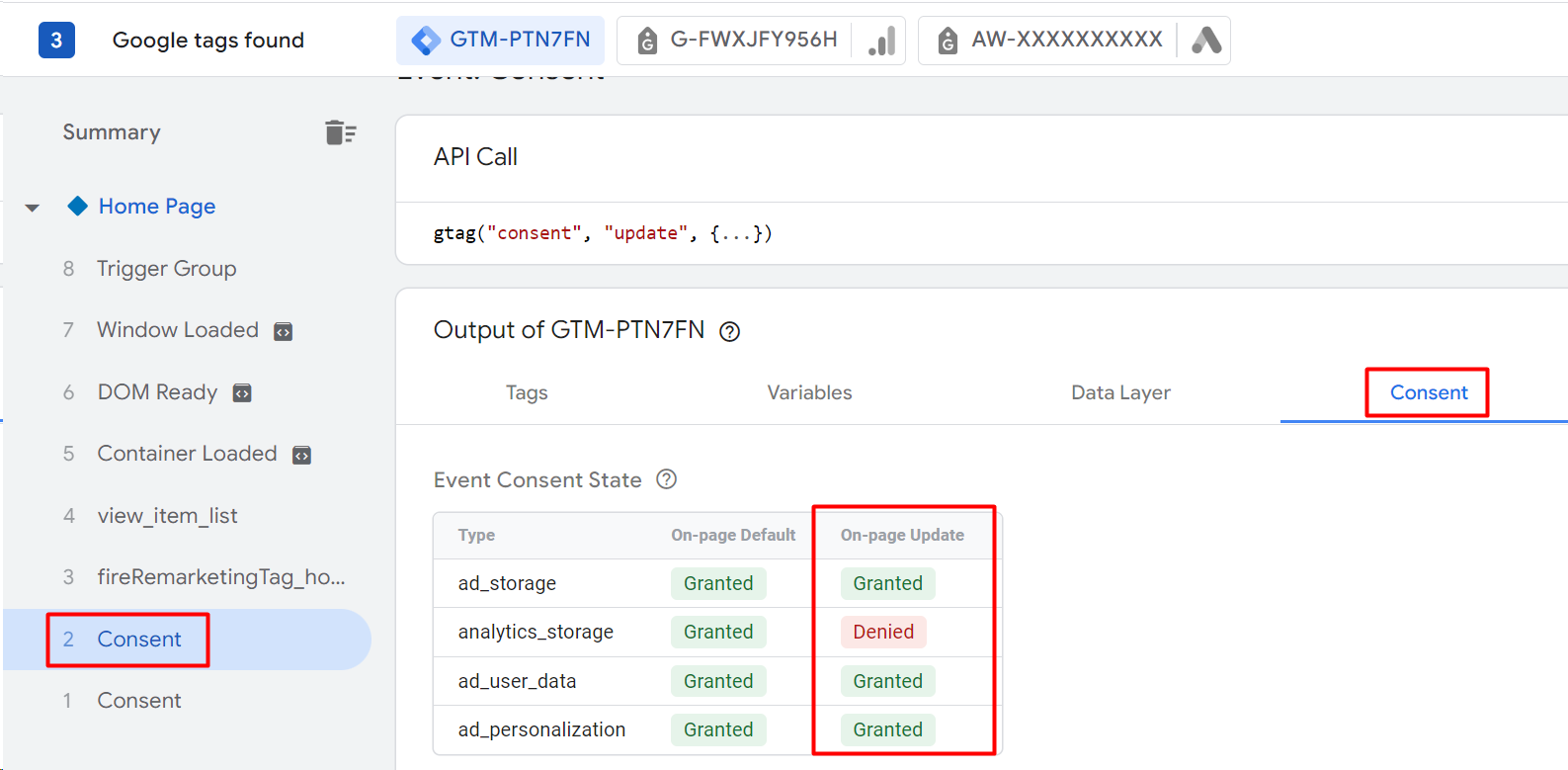The width and height of the screenshot is (1568, 770).
Task: Switch to the Tags tab
Action: click(x=527, y=392)
